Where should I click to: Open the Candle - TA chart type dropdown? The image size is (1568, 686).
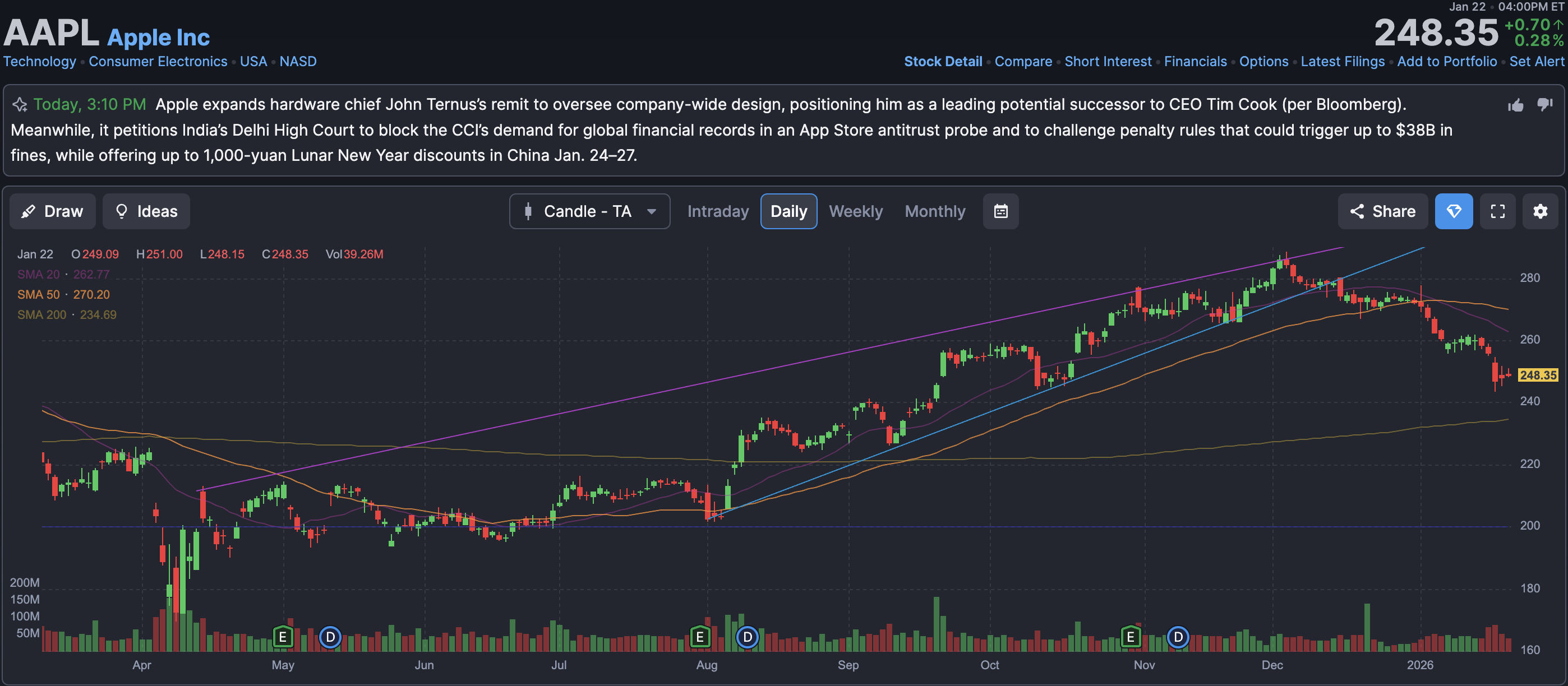click(x=589, y=211)
